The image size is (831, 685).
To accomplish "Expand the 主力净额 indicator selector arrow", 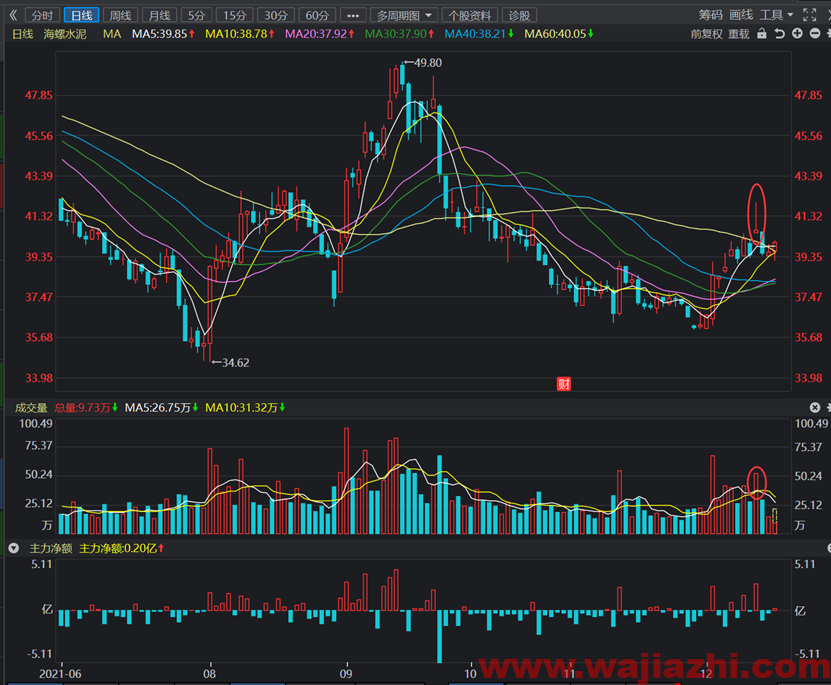I will [13, 548].
